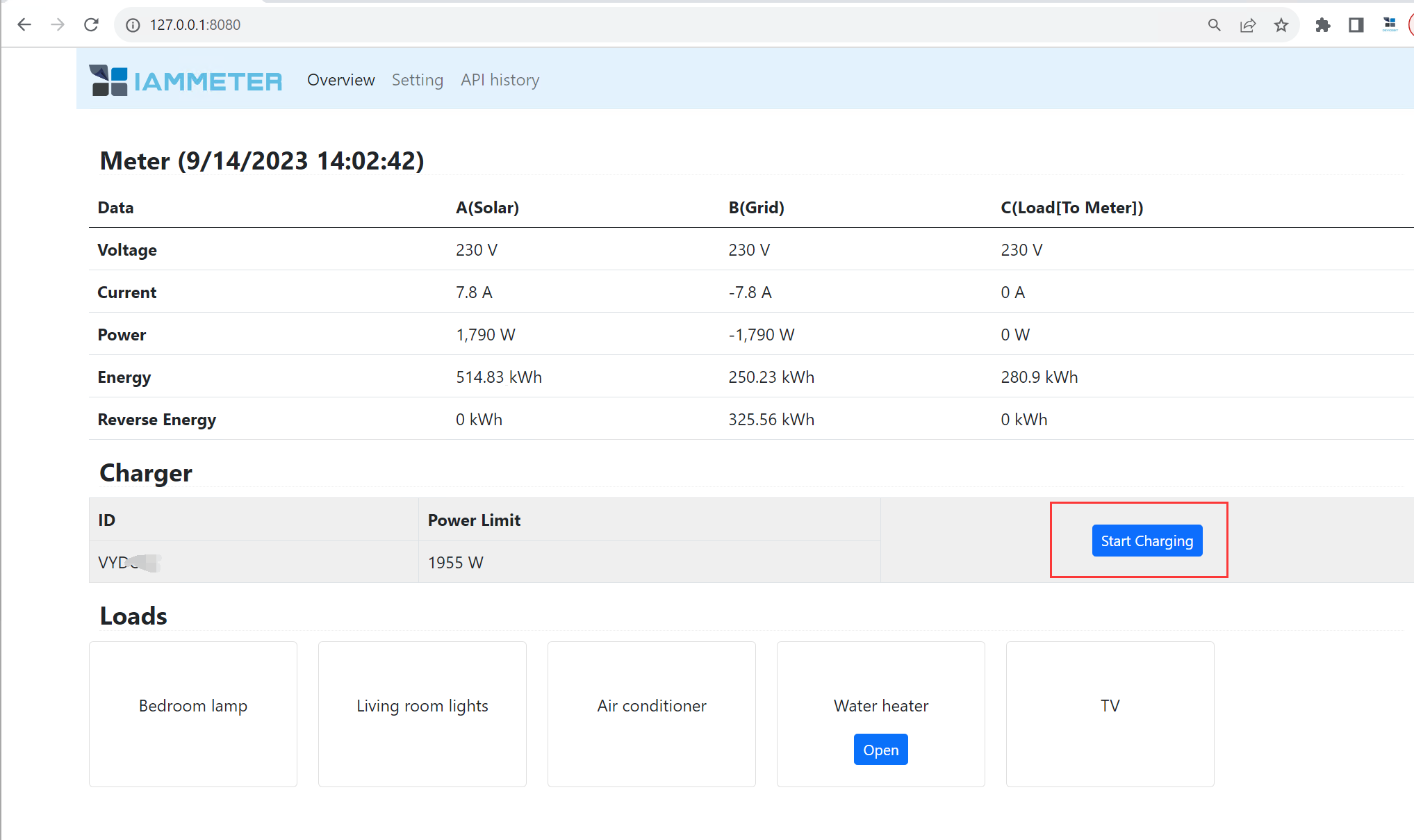Go to API history
The image size is (1414, 840).
click(x=500, y=80)
